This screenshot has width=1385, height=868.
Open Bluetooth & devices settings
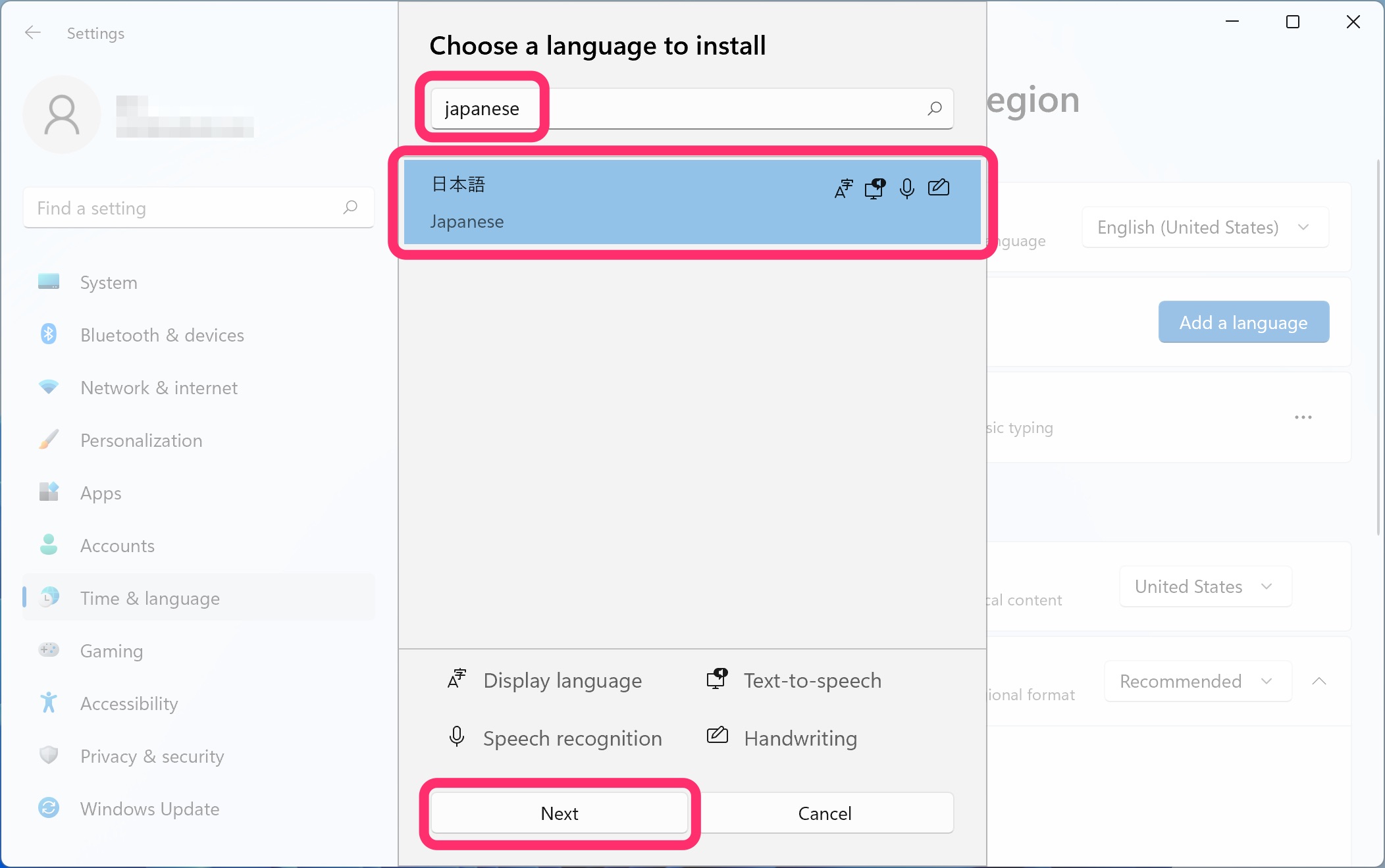pos(162,335)
